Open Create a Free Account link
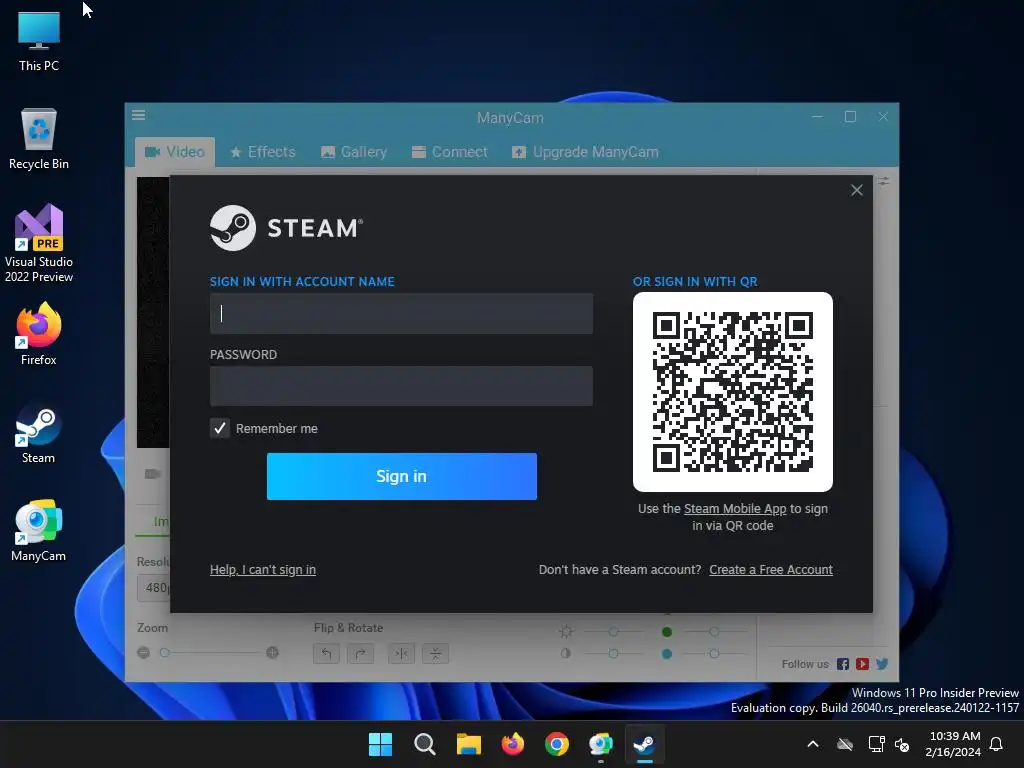 771,569
